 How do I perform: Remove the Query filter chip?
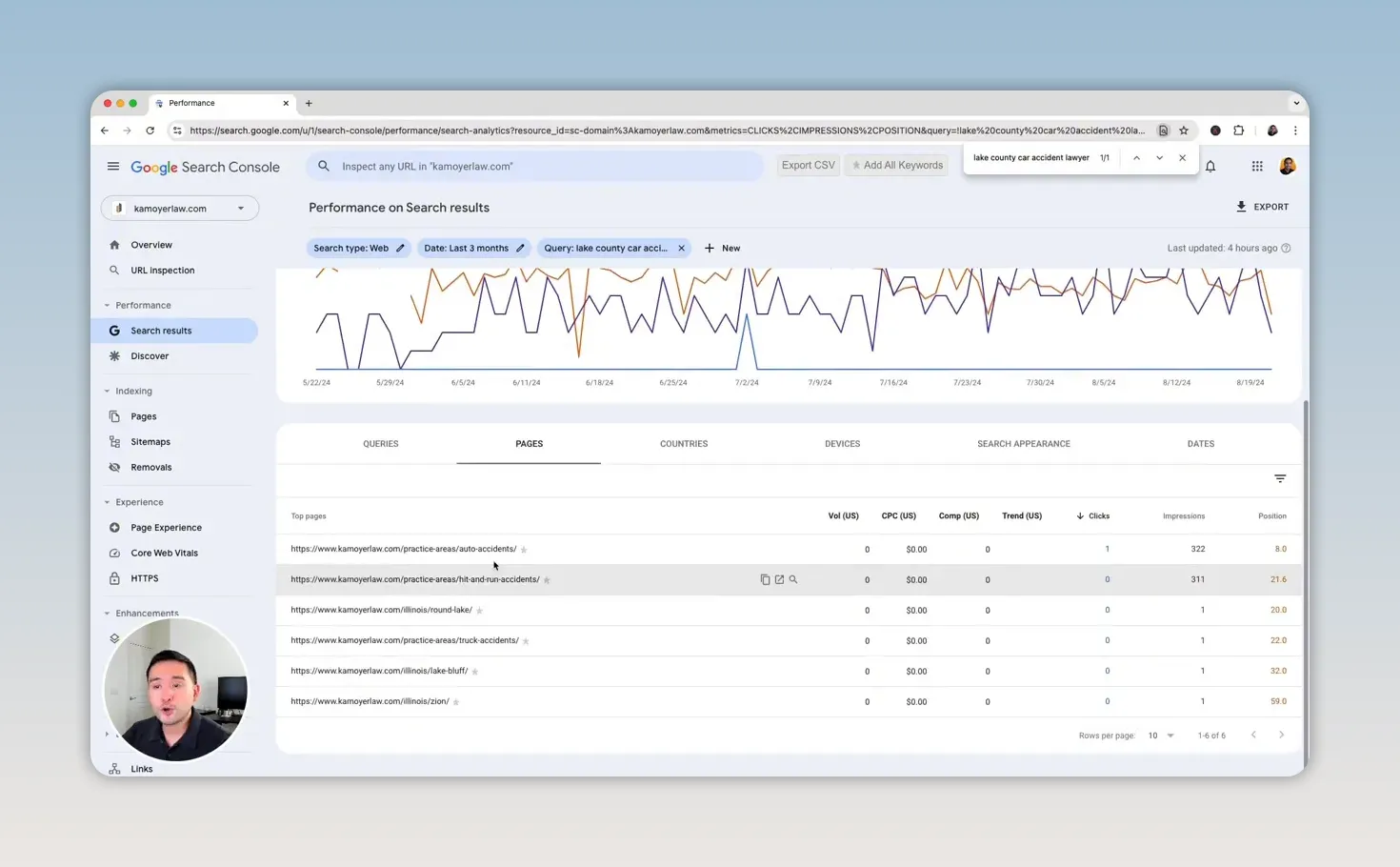pos(681,248)
